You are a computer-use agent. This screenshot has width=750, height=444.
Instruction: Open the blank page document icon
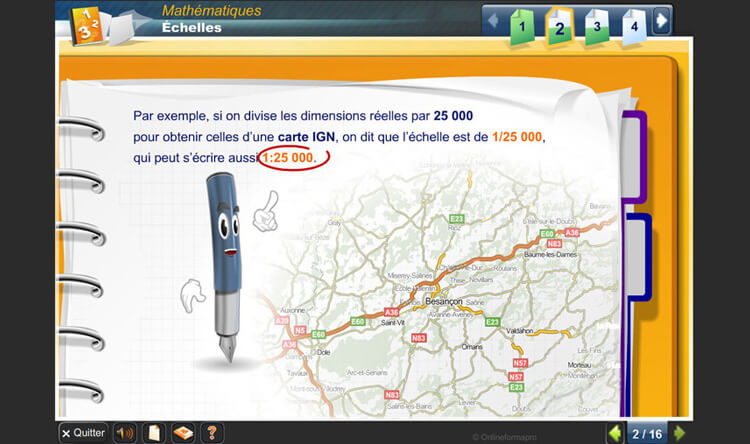(154, 433)
